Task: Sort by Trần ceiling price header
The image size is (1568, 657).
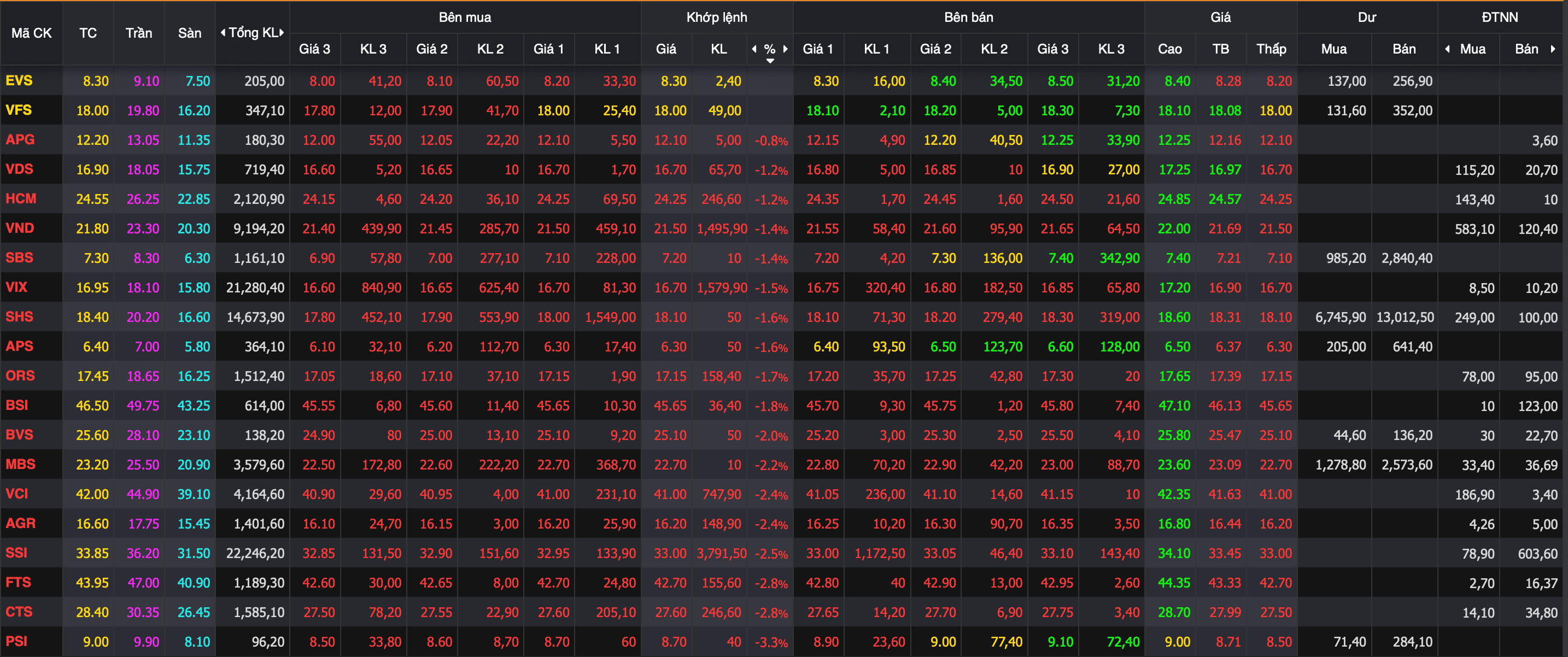Action: 139,33
